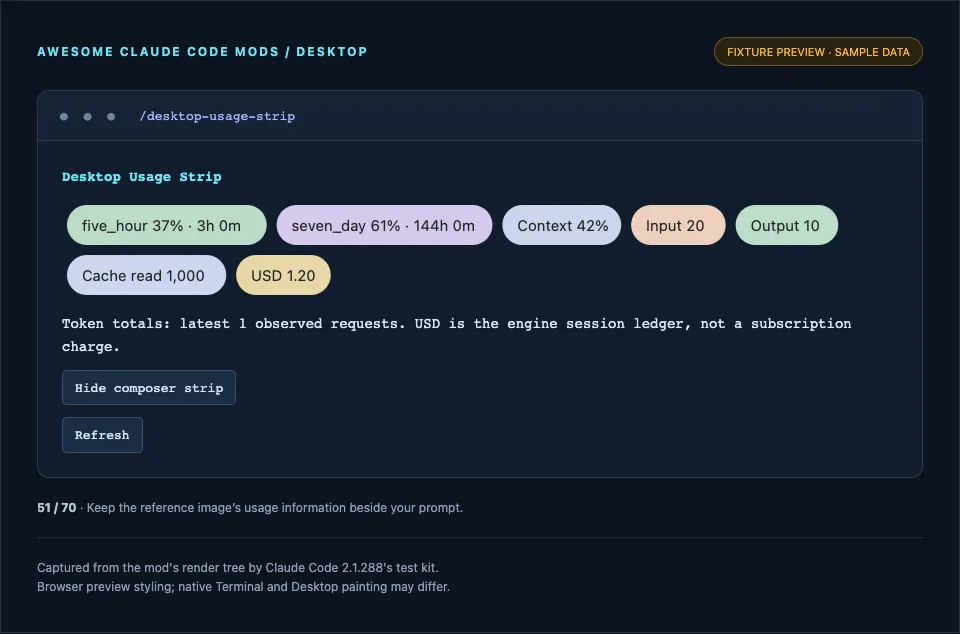Image resolution: width=960 pixels, height=634 pixels.
Task: Click the Input 20 token pill
Action: pos(678,225)
